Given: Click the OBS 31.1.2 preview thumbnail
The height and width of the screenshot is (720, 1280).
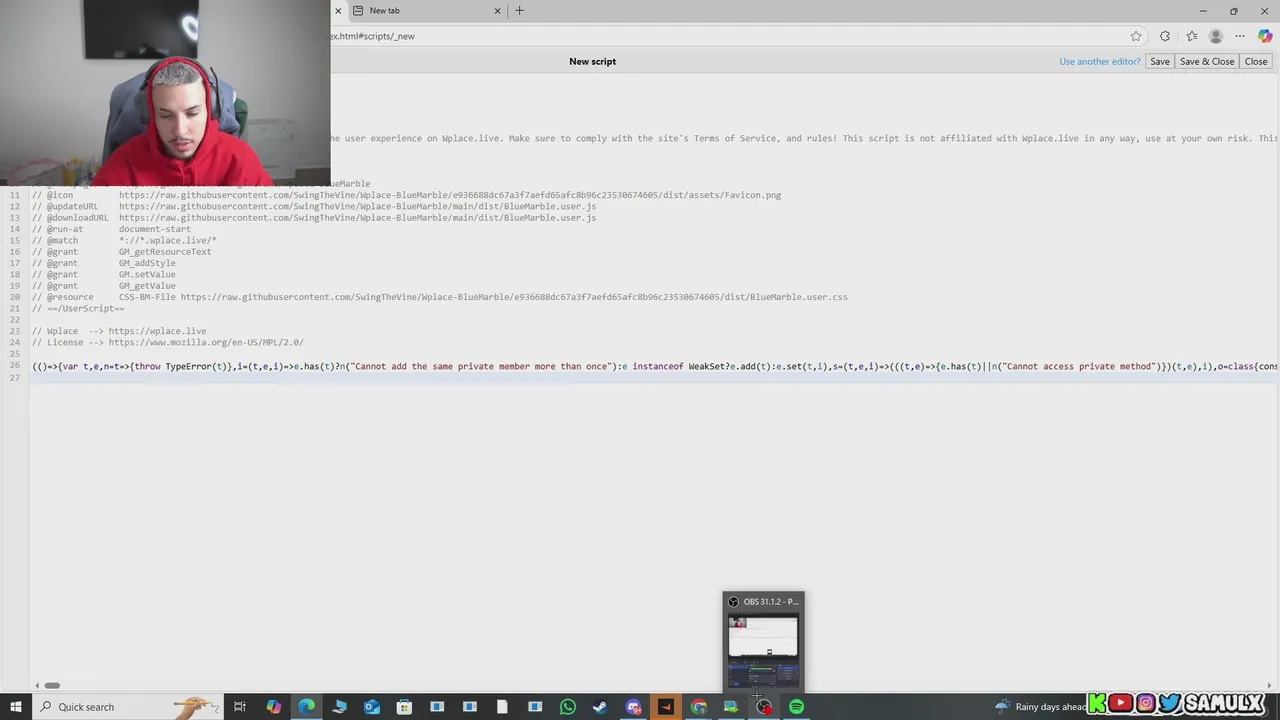Looking at the screenshot, I should [x=763, y=650].
